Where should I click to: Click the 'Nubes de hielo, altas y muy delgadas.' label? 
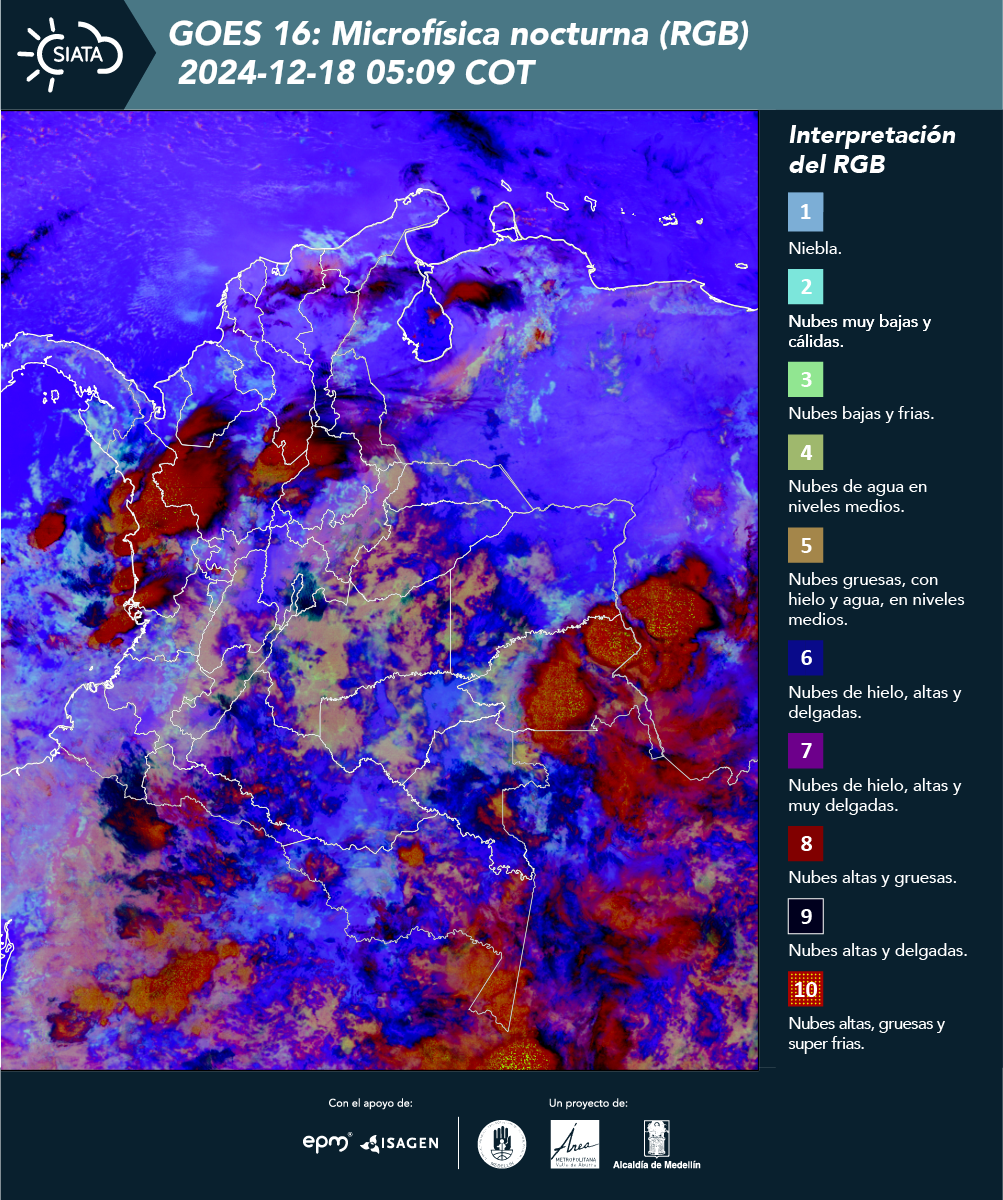(875, 795)
